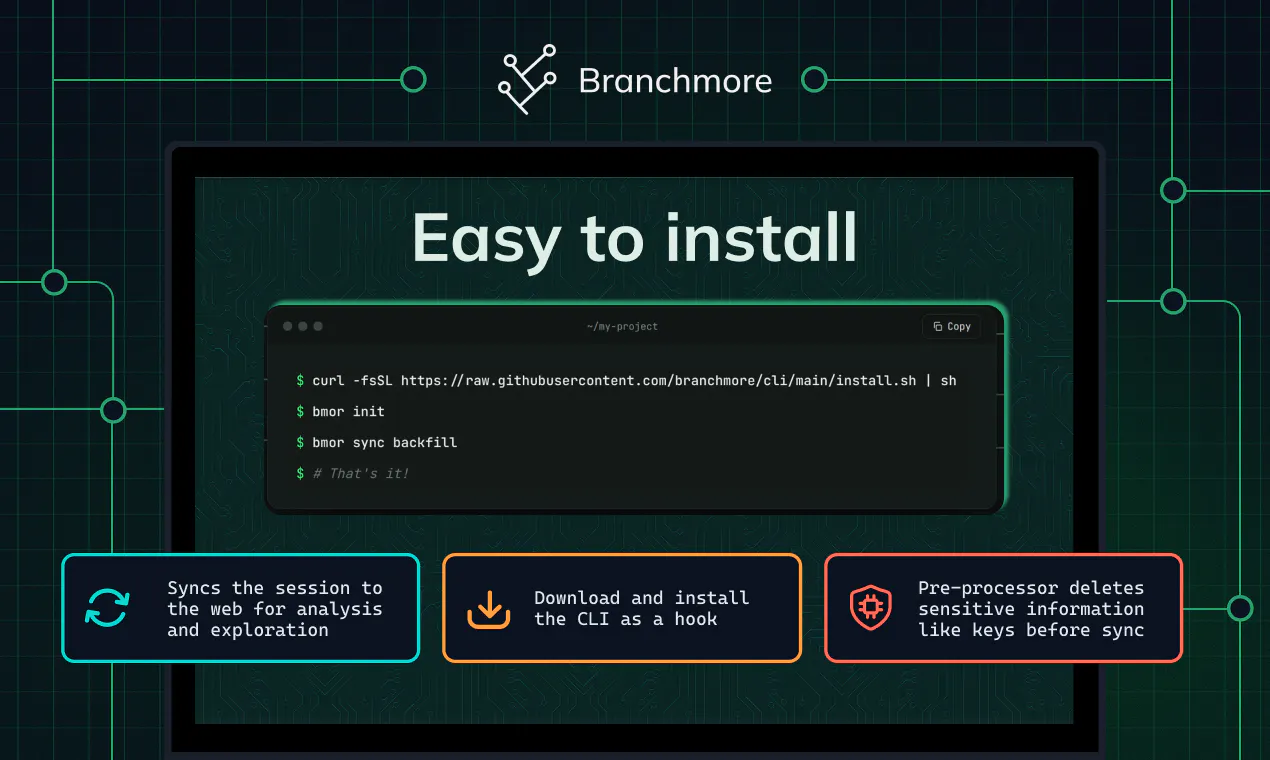
Task: Select the curl install command line
Action: click(x=626, y=381)
